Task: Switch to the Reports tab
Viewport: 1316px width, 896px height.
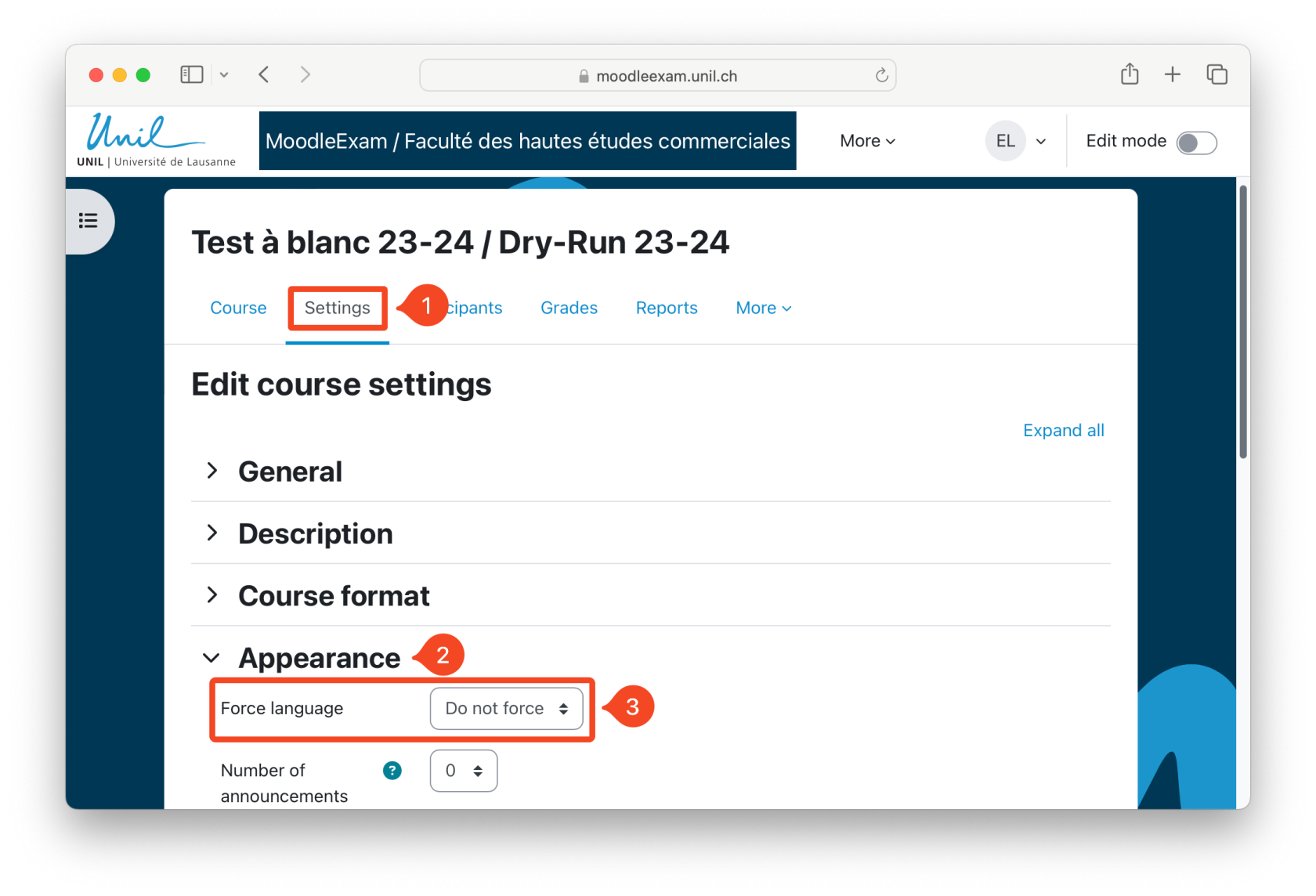Action: coord(666,308)
